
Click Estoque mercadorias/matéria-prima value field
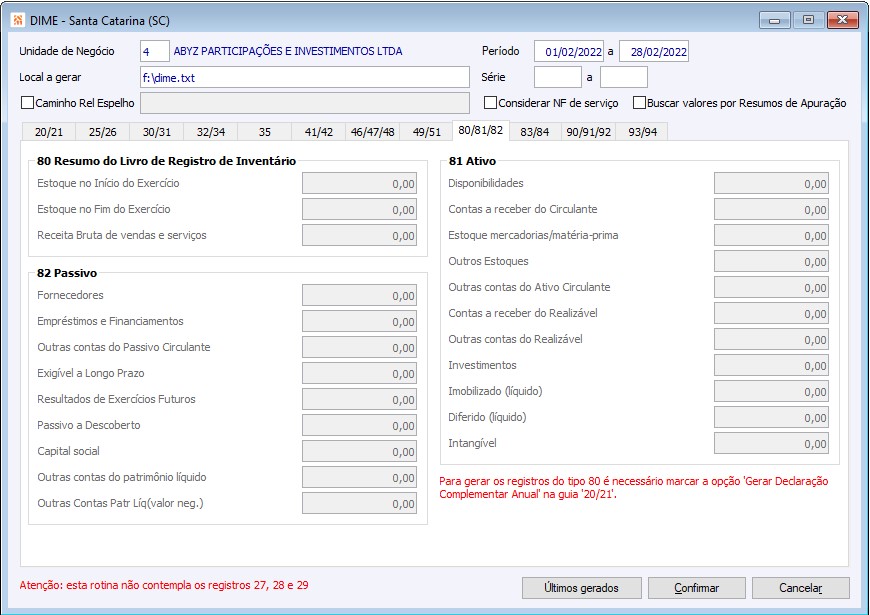pyautogui.click(x=771, y=235)
